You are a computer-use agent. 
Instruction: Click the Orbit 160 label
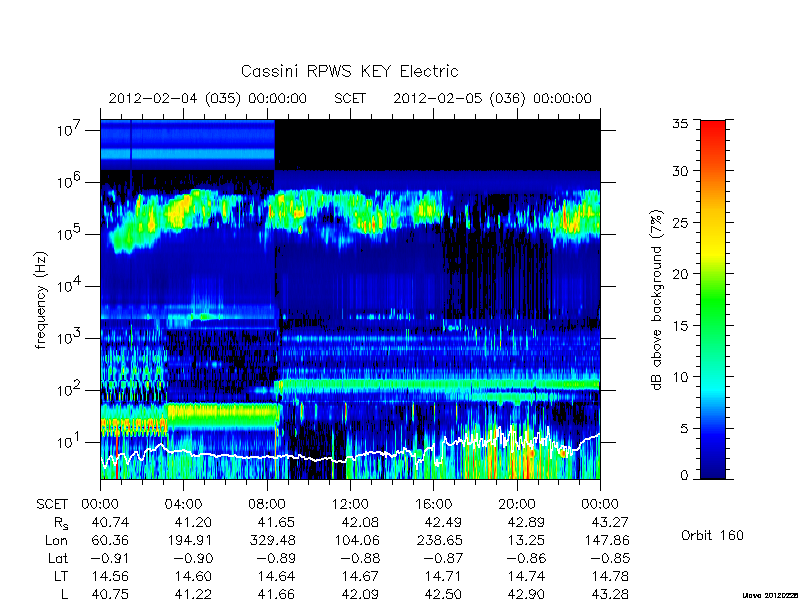tap(712, 536)
